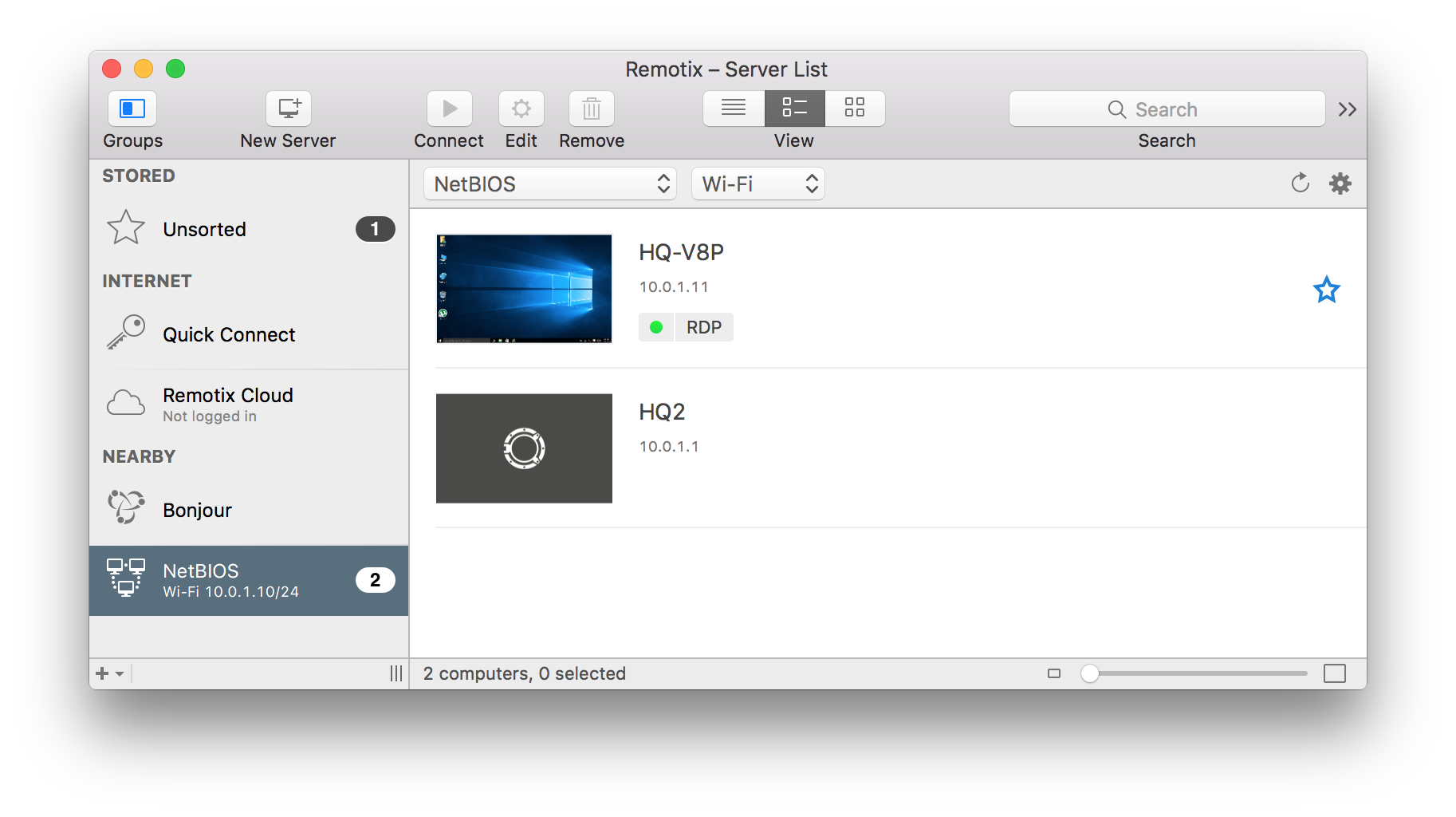This screenshot has height=817, width=1456.
Task: Click the Bonjour icon
Action: pos(126,507)
